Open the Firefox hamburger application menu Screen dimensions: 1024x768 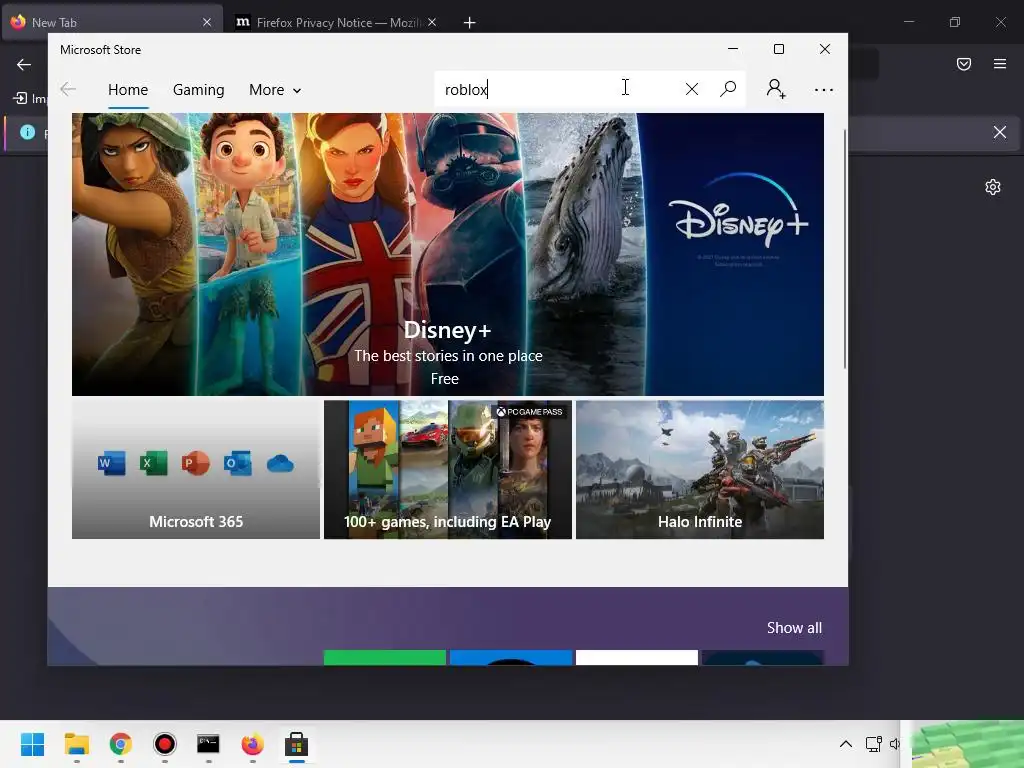click(1000, 64)
